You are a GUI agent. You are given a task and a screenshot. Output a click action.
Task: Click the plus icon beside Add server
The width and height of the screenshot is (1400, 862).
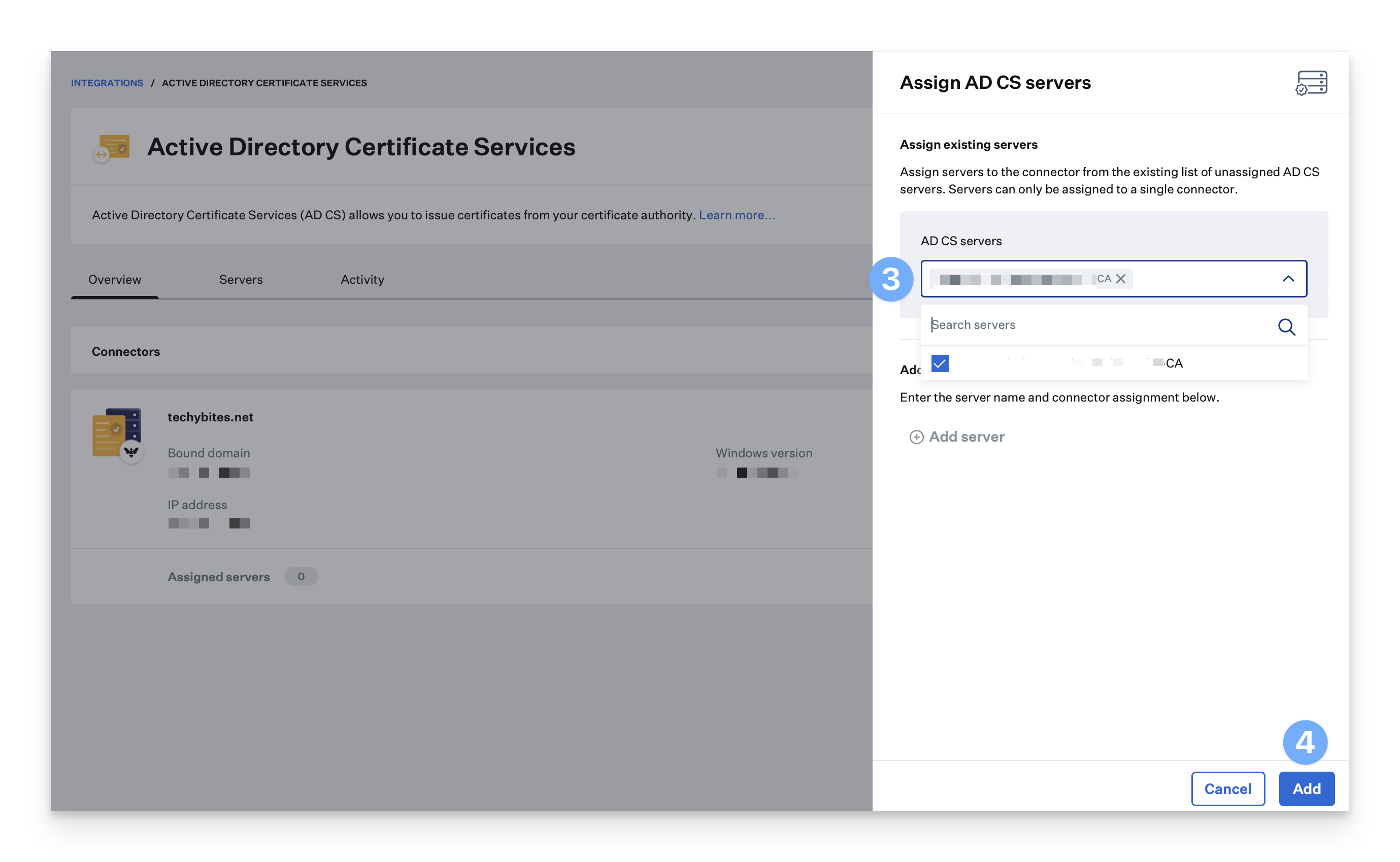(916, 437)
